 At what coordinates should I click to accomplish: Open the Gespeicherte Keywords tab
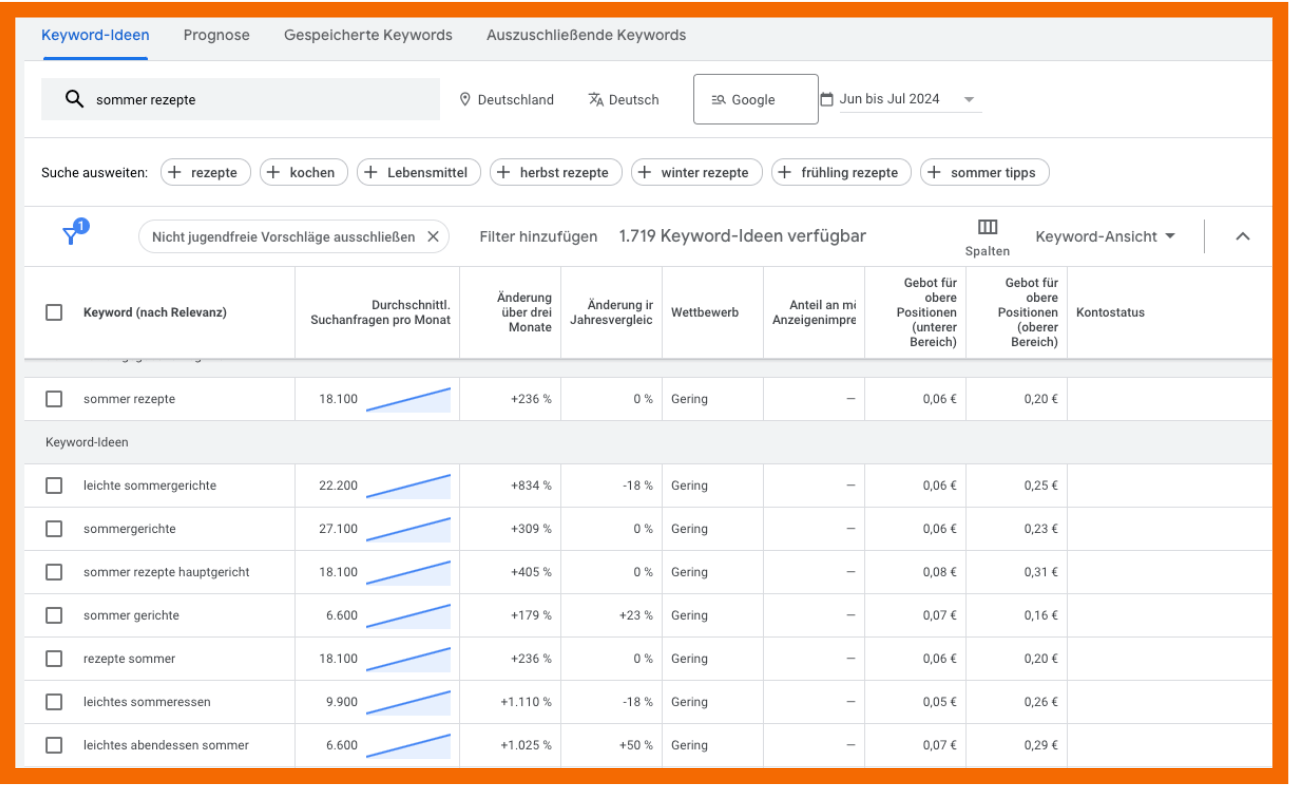click(368, 35)
